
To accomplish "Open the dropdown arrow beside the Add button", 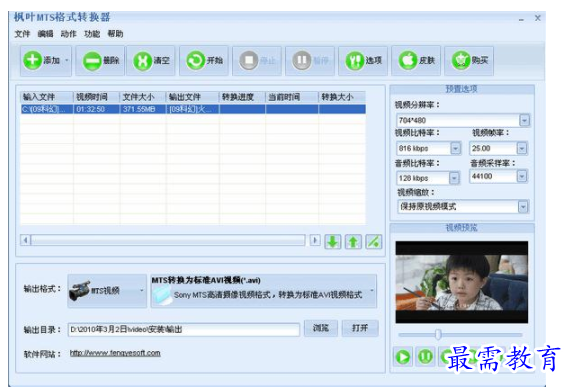I will pyautogui.click(x=67, y=61).
